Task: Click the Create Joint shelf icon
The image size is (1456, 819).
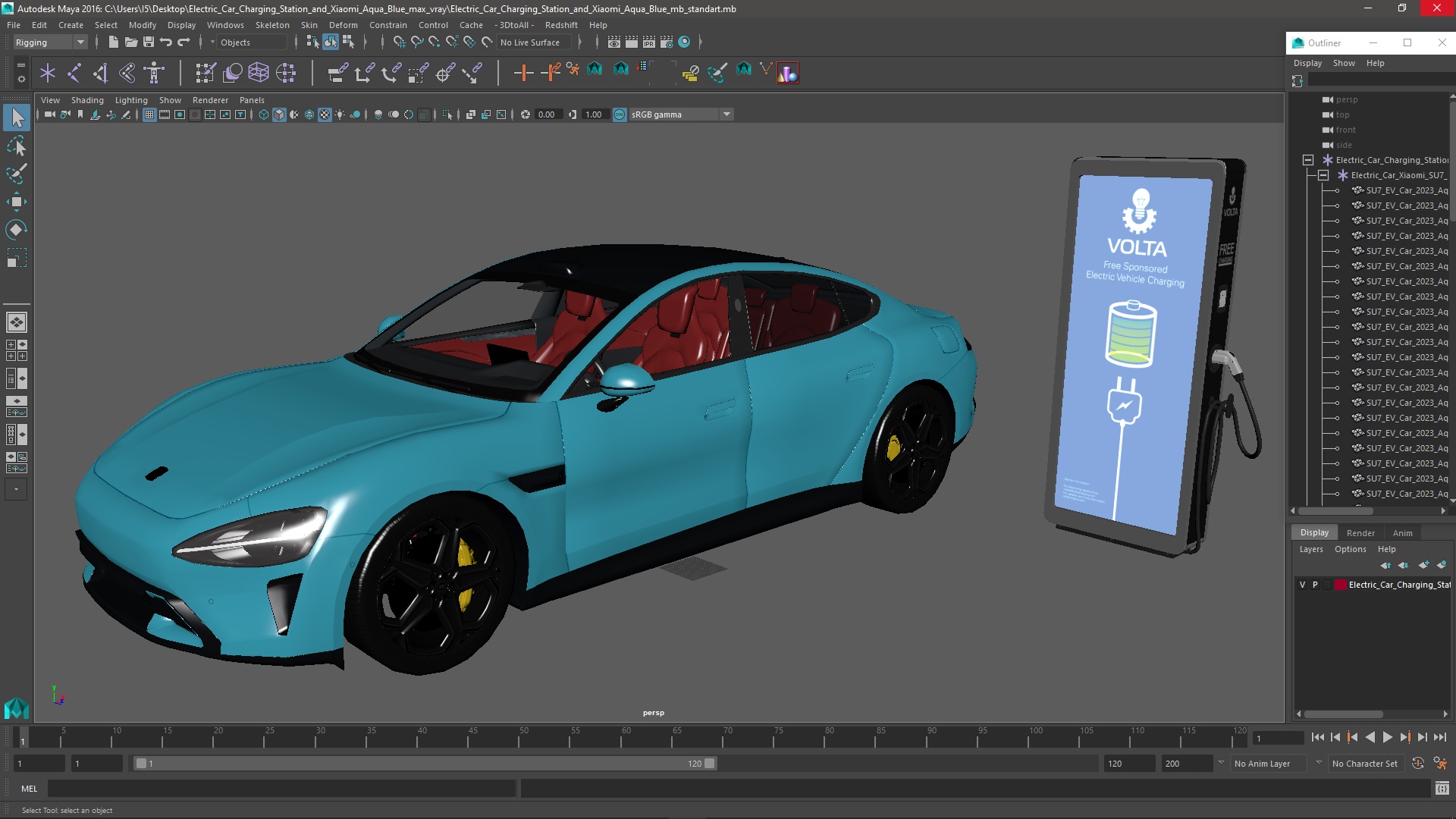Action: (74, 73)
